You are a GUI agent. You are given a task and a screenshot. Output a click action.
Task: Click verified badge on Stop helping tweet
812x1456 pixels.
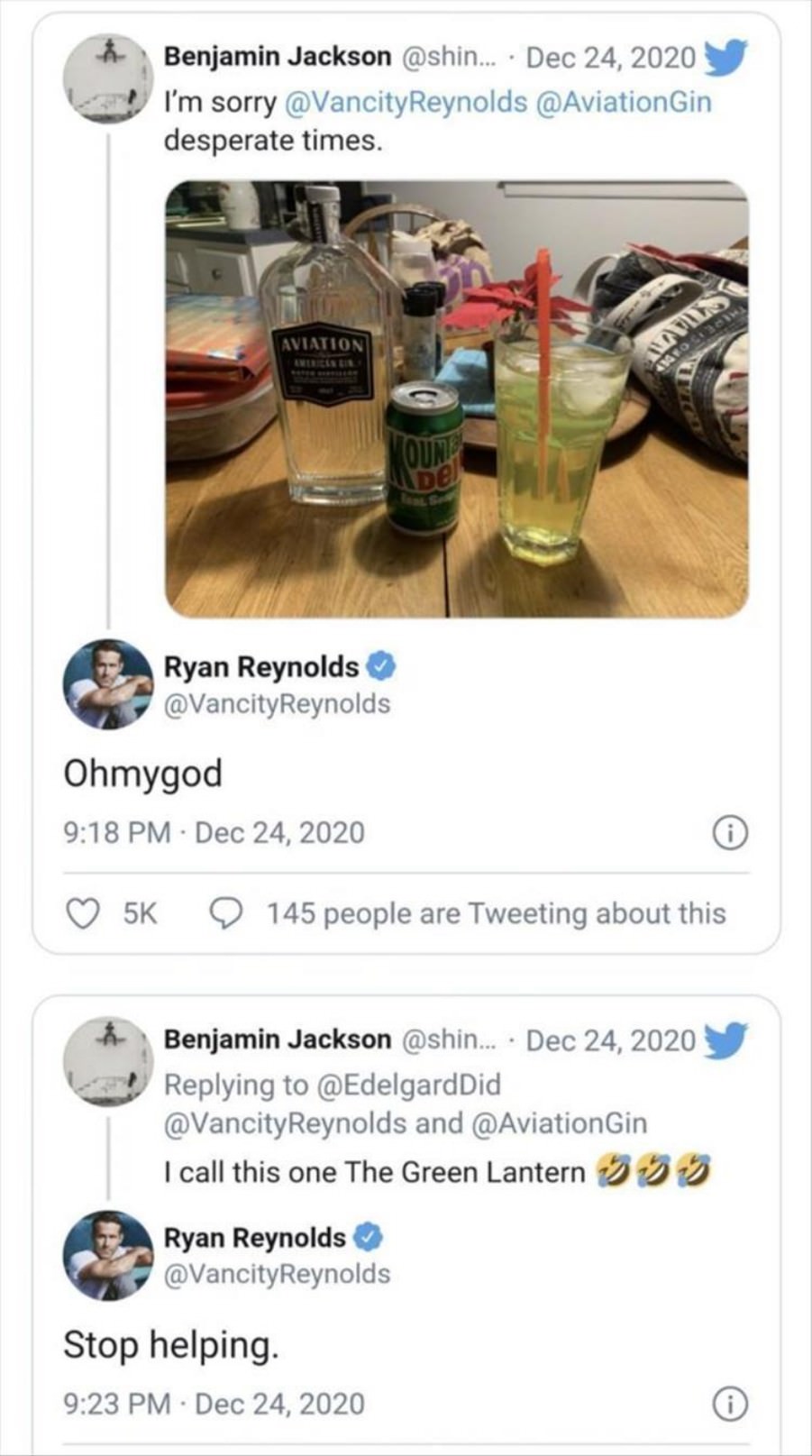[368, 1238]
